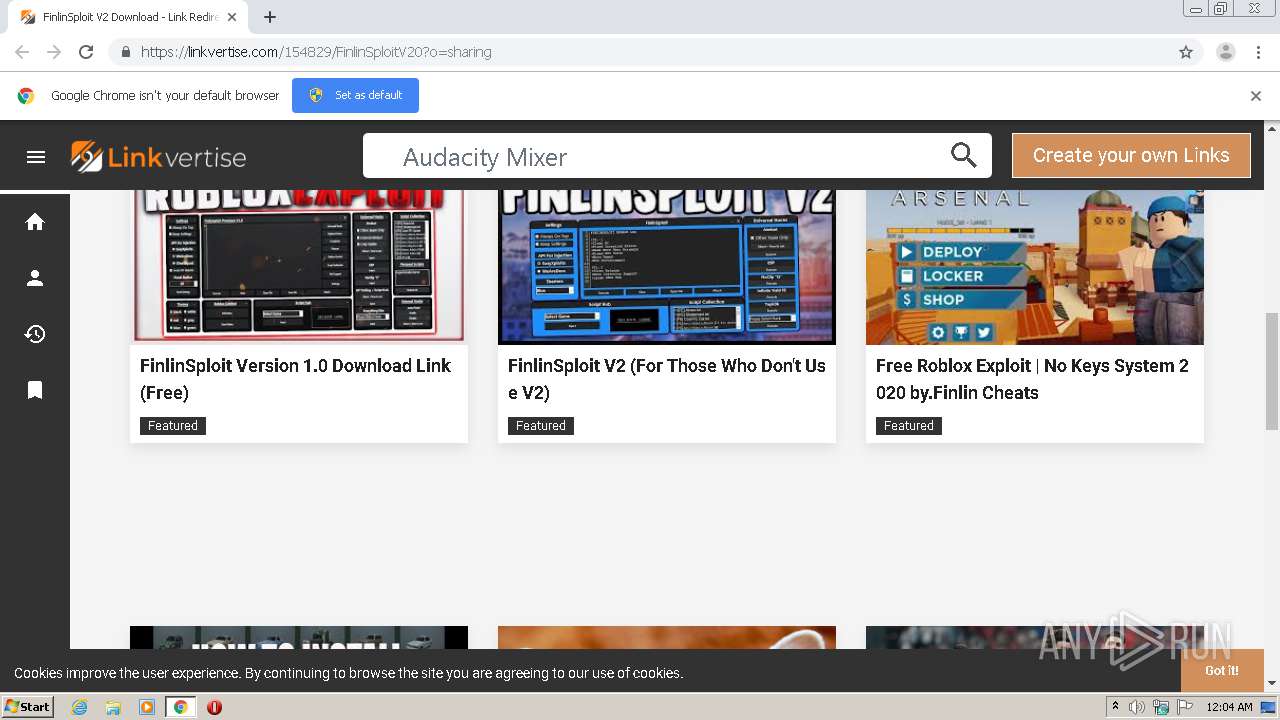Image resolution: width=1280 pixels, height=720 pixels.
Task: Click Set as default button
Action: 355,95
